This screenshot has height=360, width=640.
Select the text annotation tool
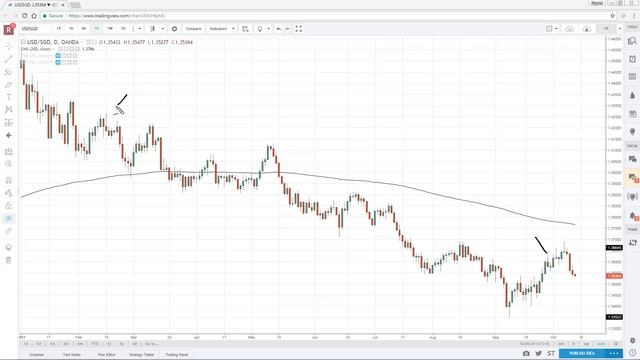[x=9, y=97]
